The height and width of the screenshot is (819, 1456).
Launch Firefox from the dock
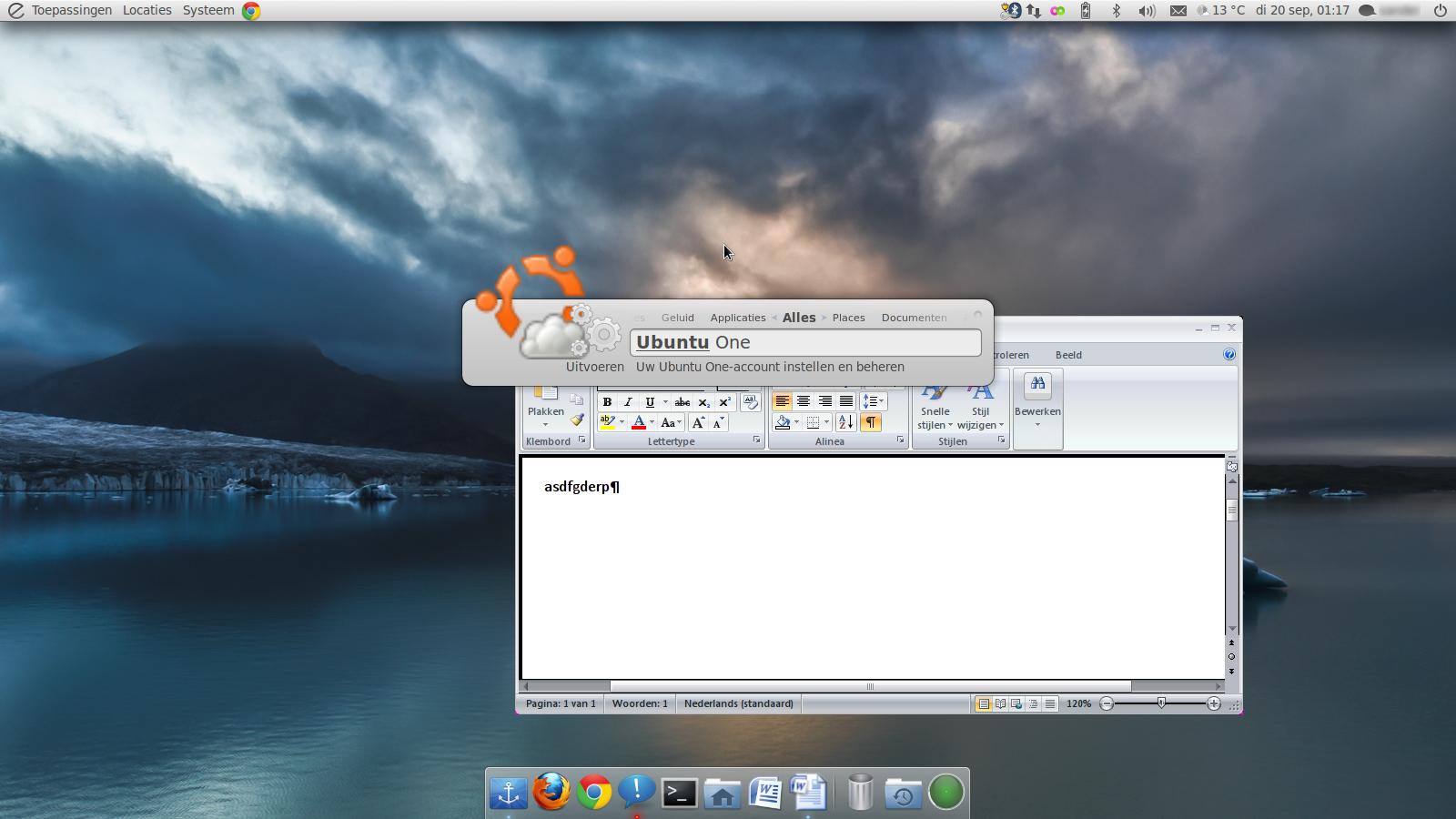point(551,792)
